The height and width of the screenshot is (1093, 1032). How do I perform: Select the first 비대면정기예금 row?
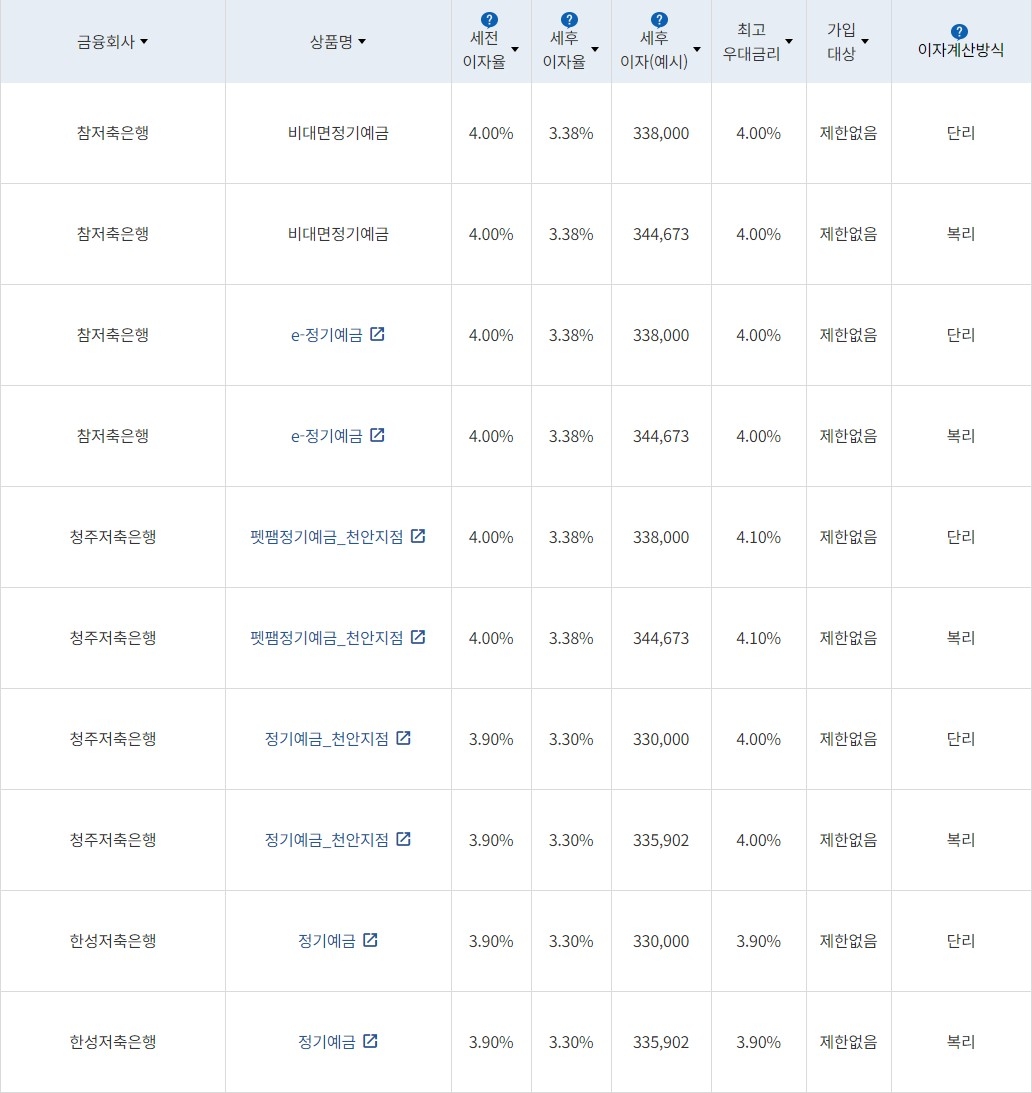pyautogui.click(x=338, y=133)
